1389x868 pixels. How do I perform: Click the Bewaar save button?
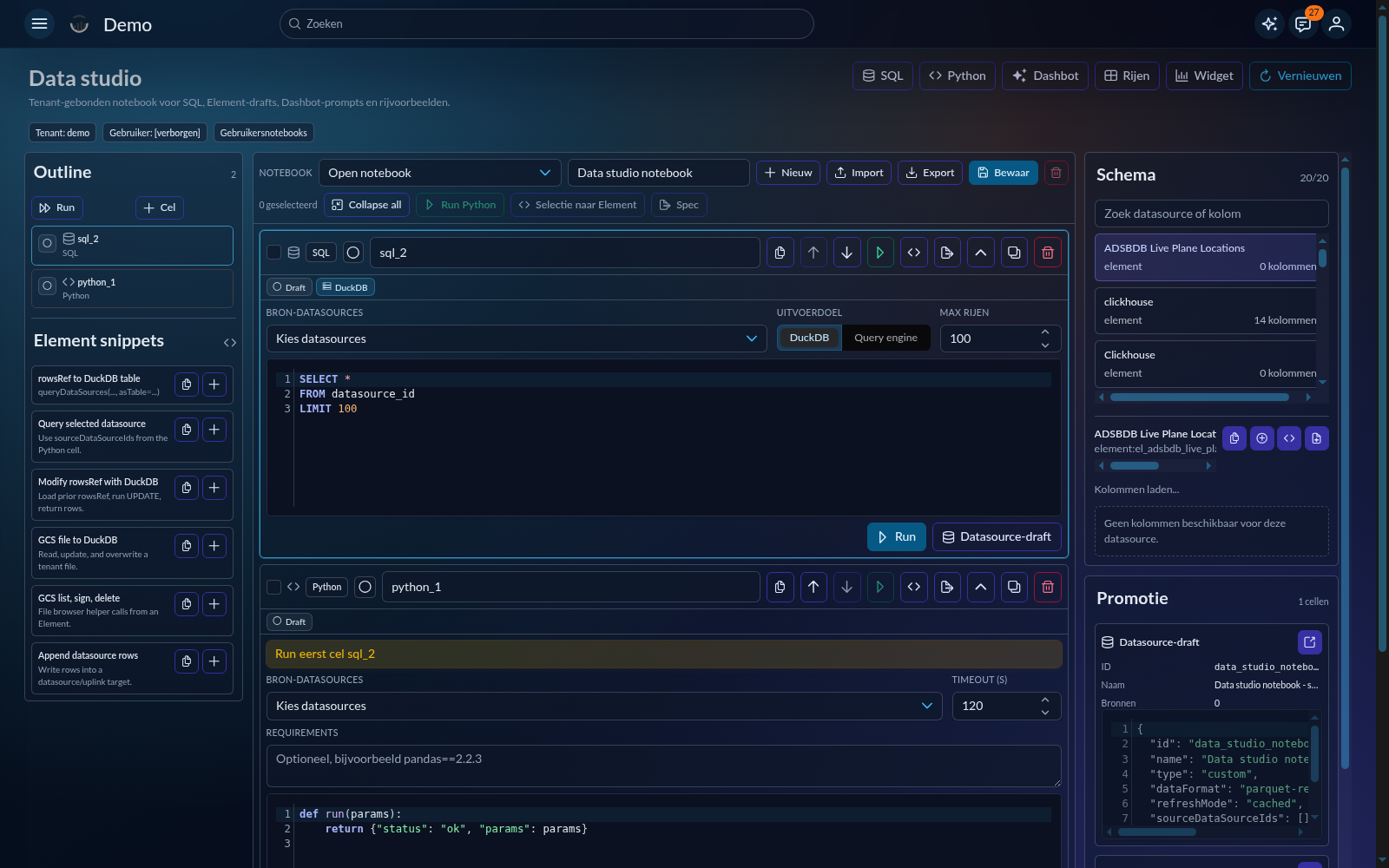pos(1004,173)
